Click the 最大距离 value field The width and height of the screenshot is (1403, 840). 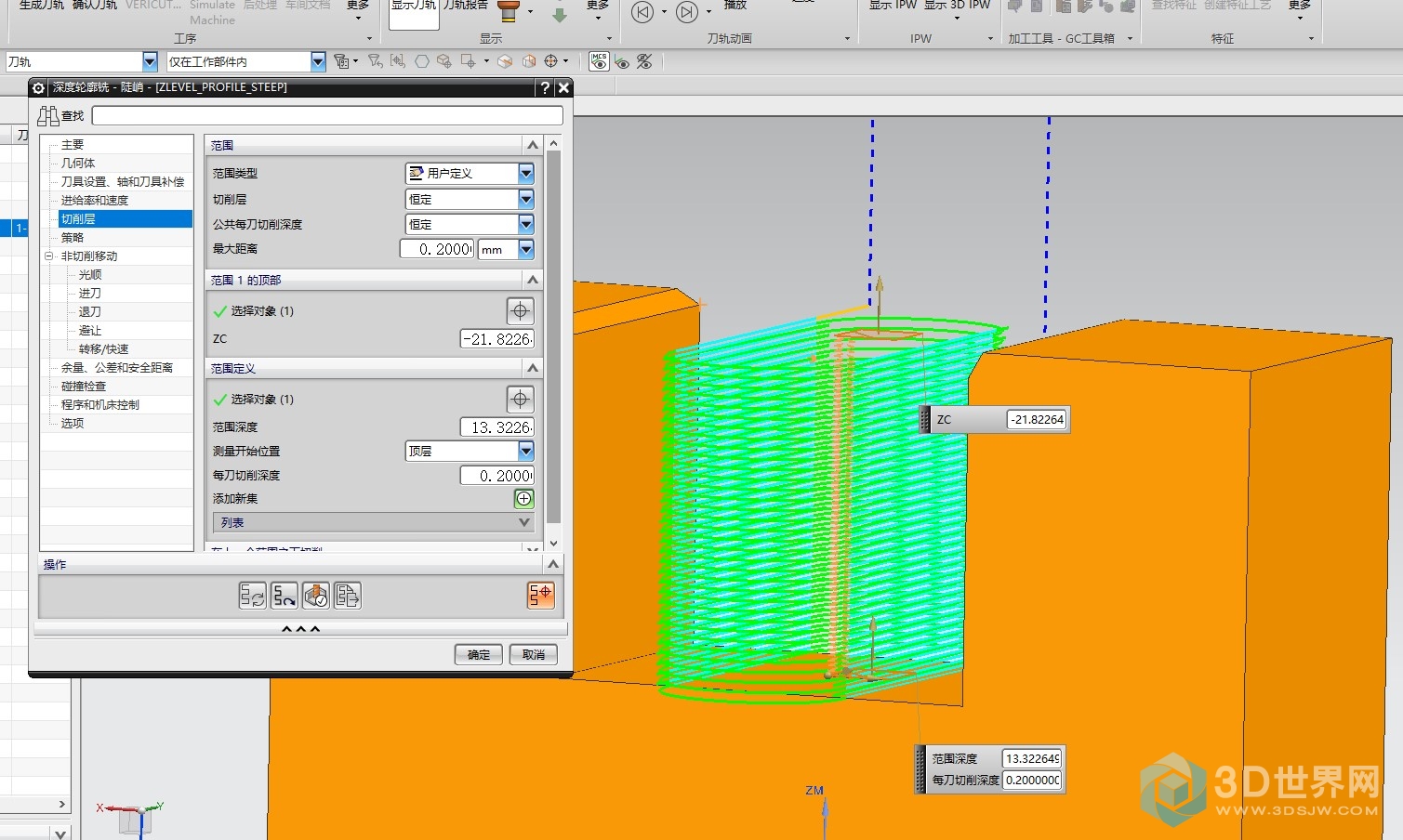437,249
